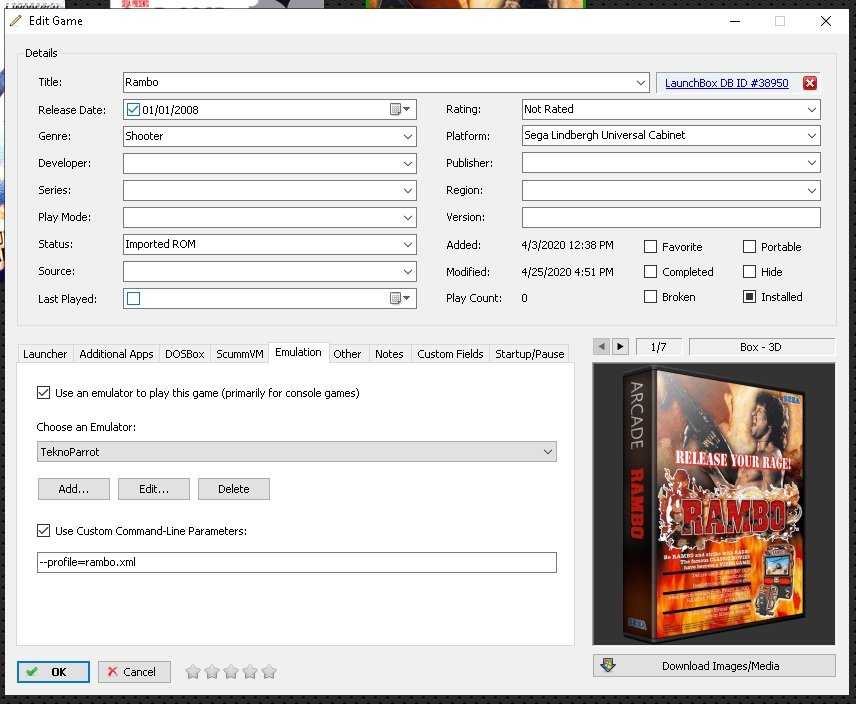Image resolution: width=856 pixels, height=704 pixels.
Task: Expand the Source dropdown
Action: click(408, 271)
